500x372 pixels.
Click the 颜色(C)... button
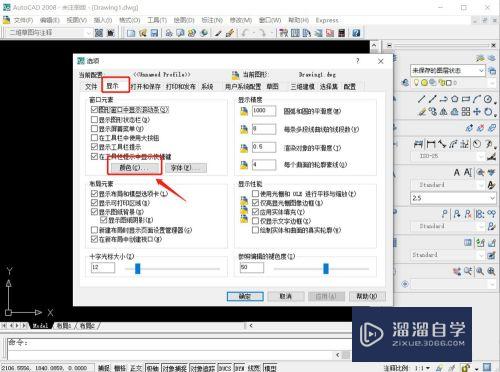135,168
